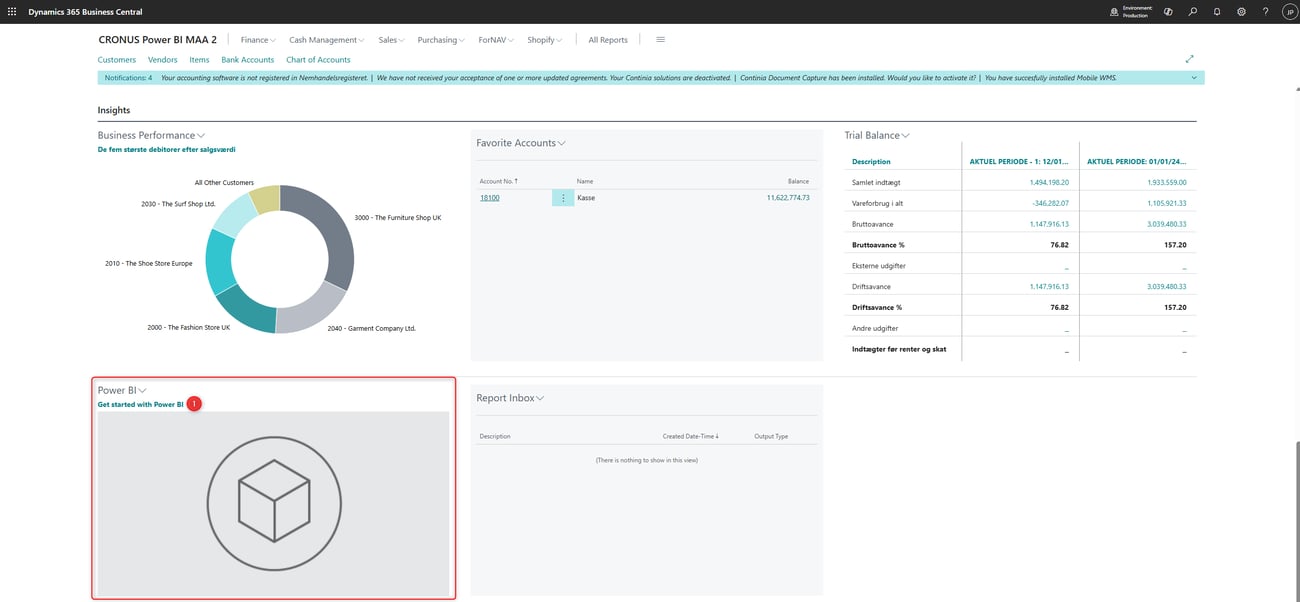Open the notifications bell

tap(1217, 12)
